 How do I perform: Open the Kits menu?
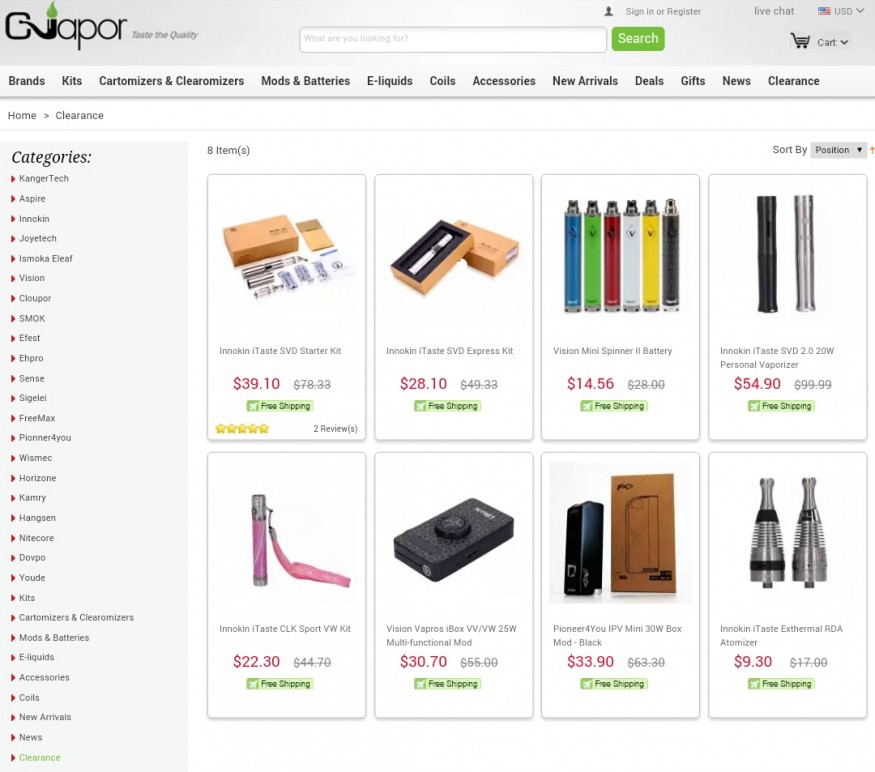click(72, 81)
